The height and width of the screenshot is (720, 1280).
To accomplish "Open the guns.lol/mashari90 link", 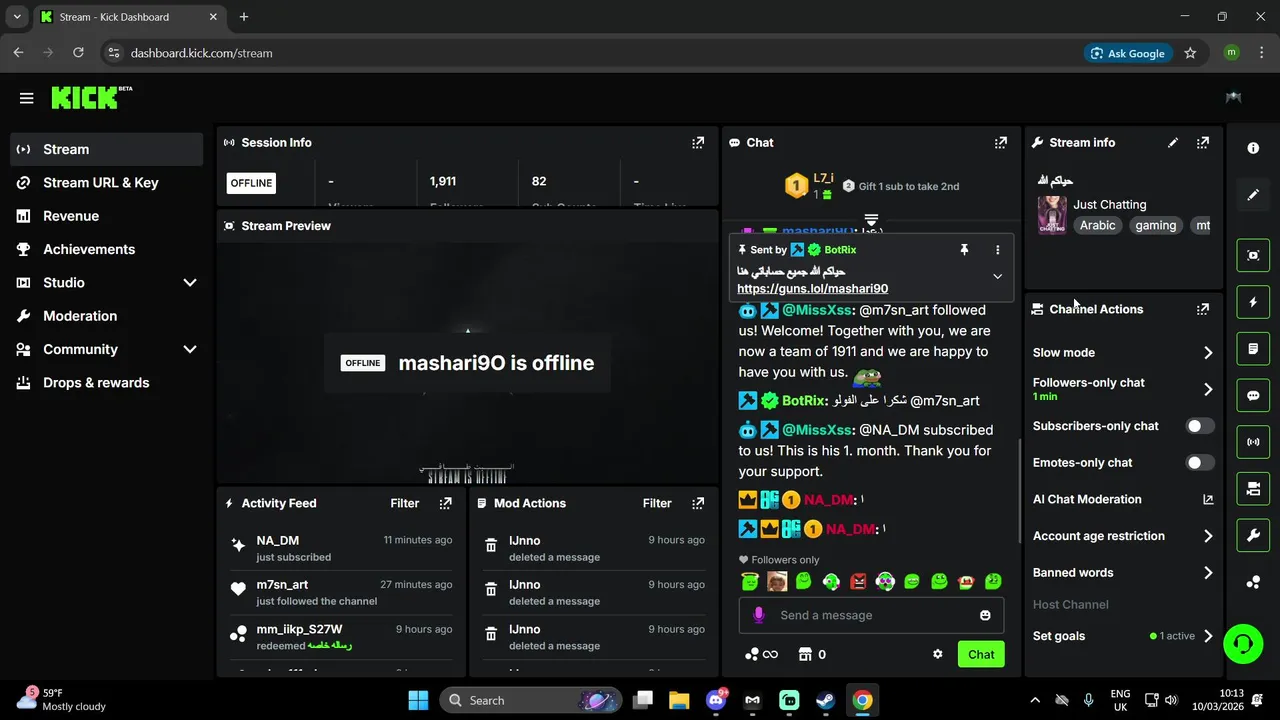I will tap(812, 289).
